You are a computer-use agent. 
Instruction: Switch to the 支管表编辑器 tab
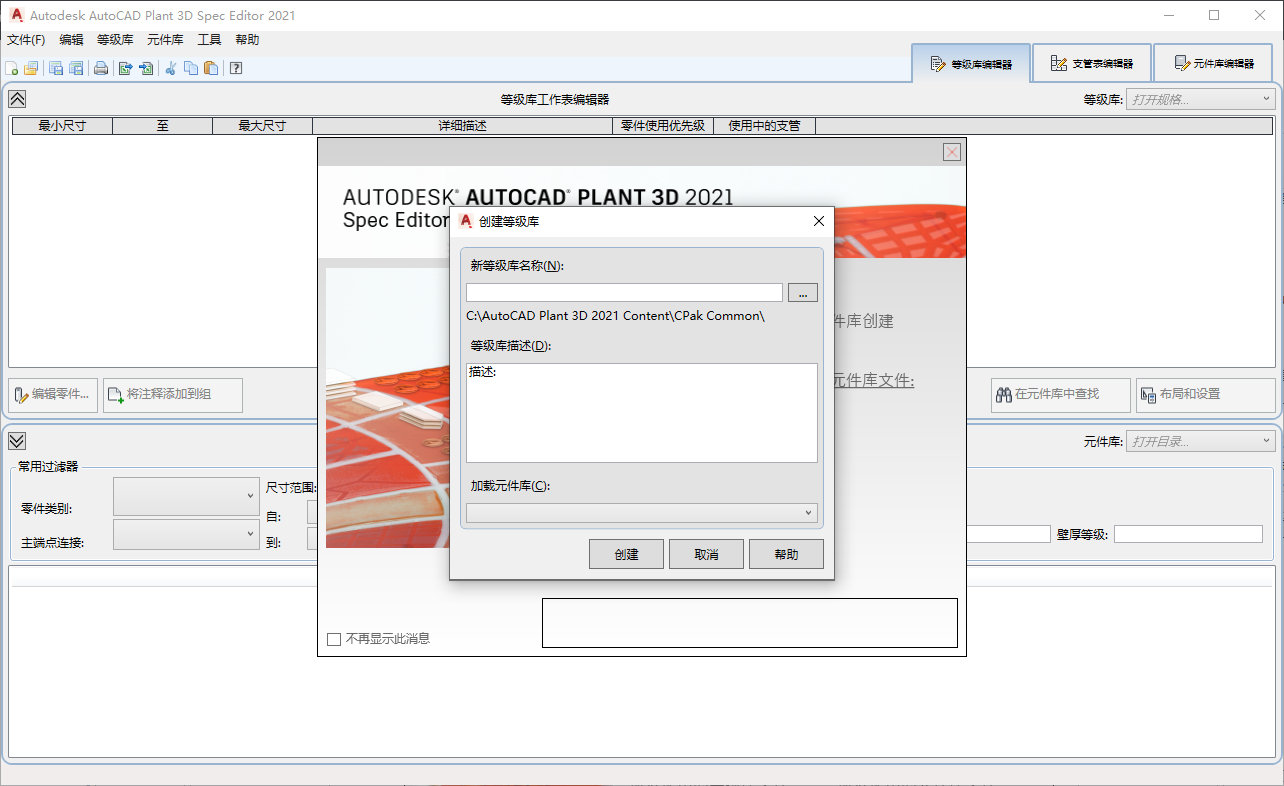pos(1091,62)
